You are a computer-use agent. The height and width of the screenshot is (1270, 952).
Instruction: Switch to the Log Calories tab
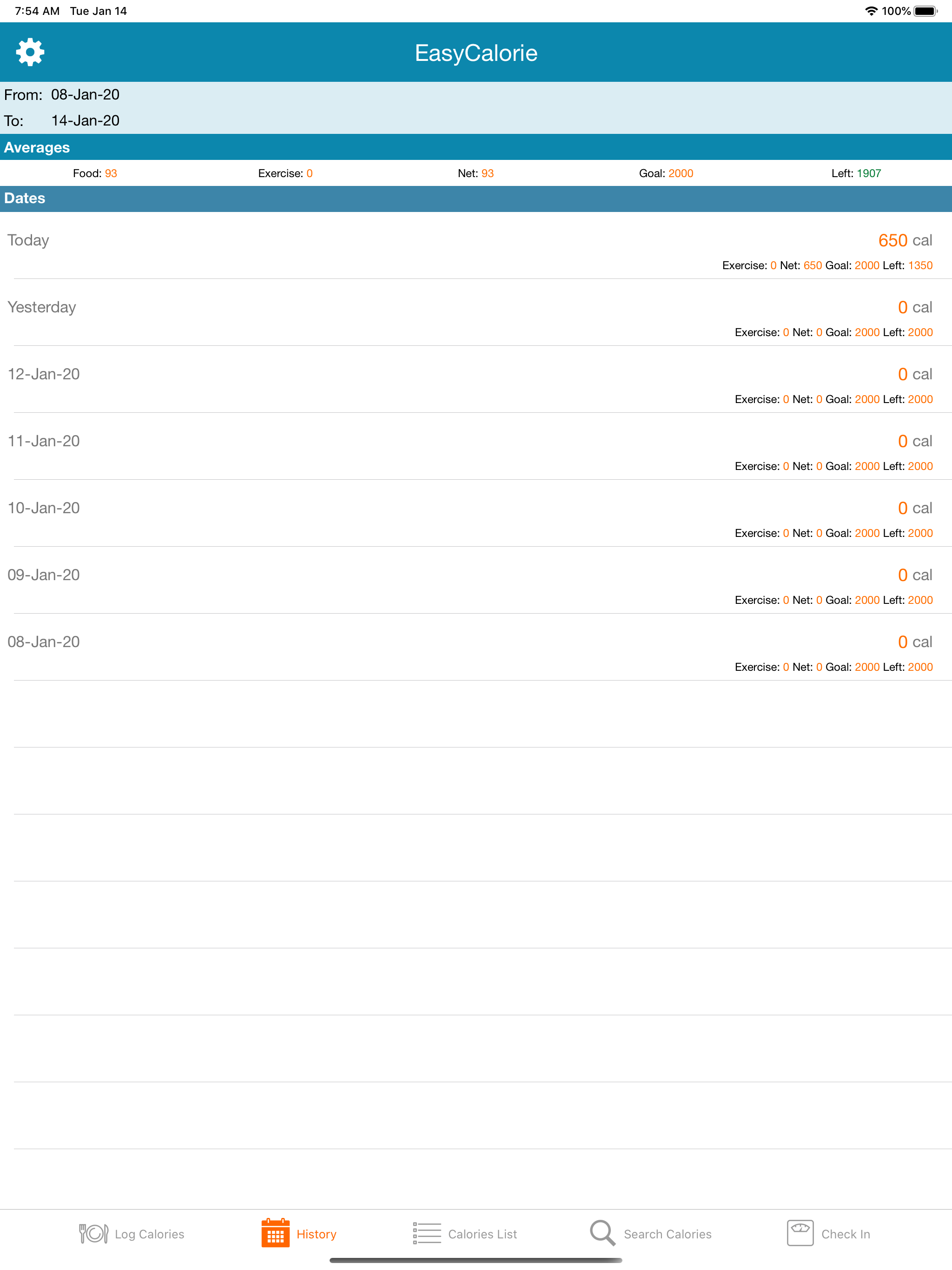point(132,1233)
